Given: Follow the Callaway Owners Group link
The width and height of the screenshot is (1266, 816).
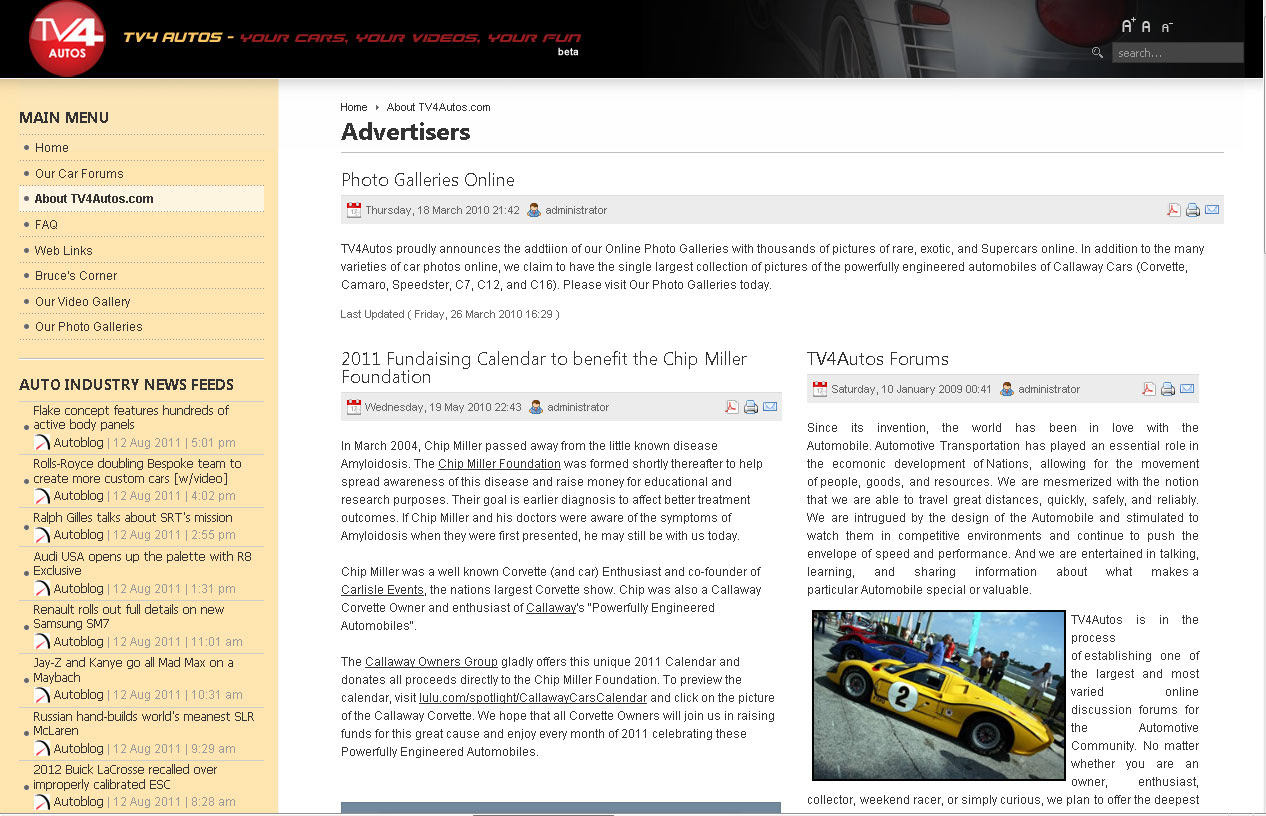Looking at the screenshot, I should 431,662.
